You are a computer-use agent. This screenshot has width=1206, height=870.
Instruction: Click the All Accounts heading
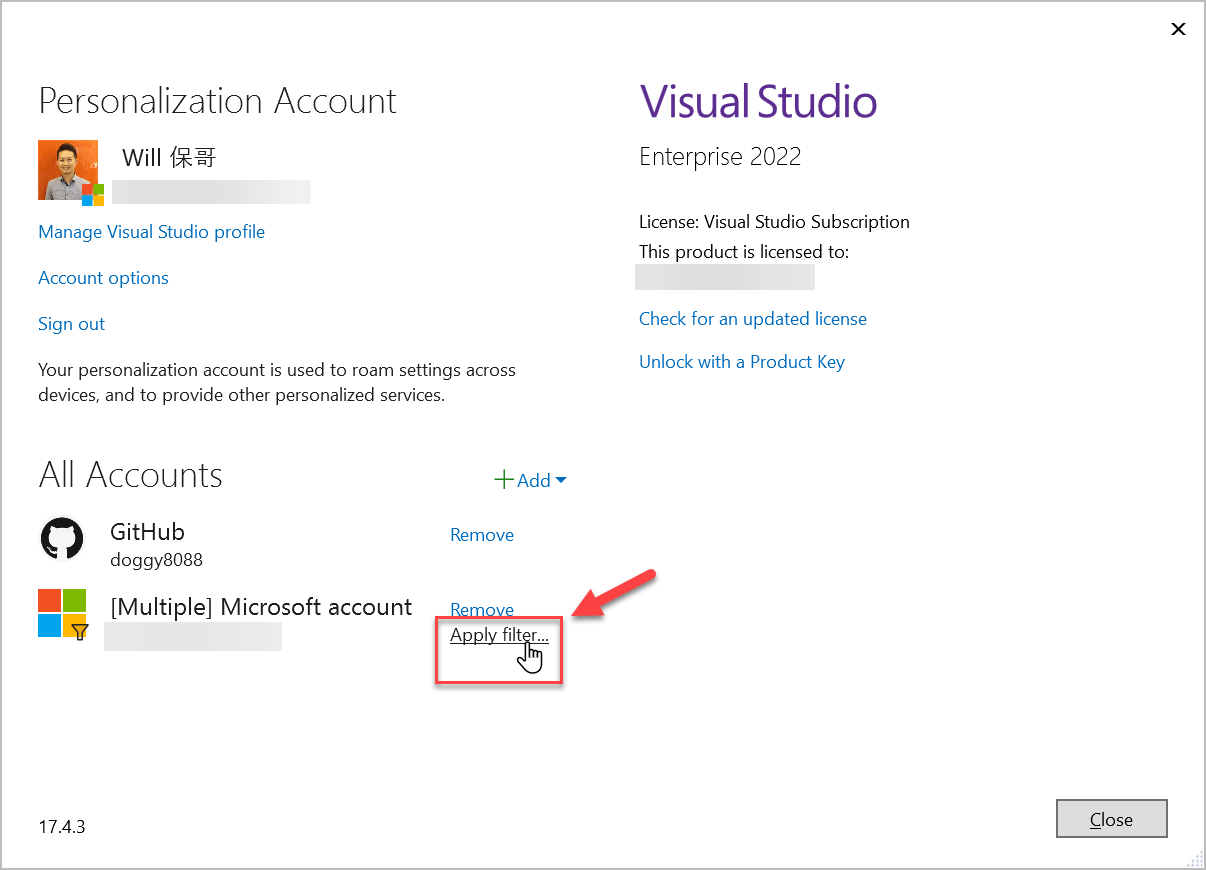coord(131,475)
